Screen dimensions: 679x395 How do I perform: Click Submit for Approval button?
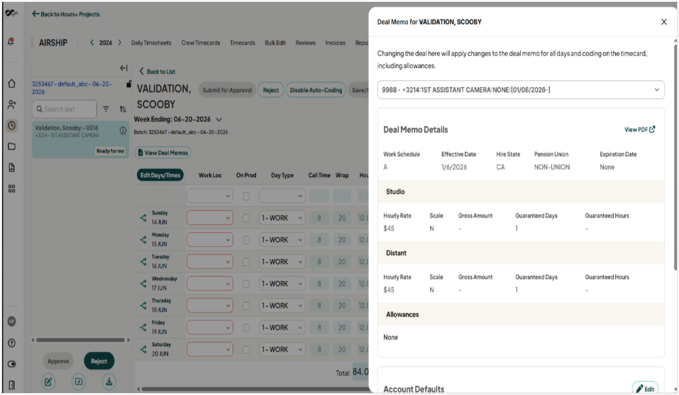227,90
